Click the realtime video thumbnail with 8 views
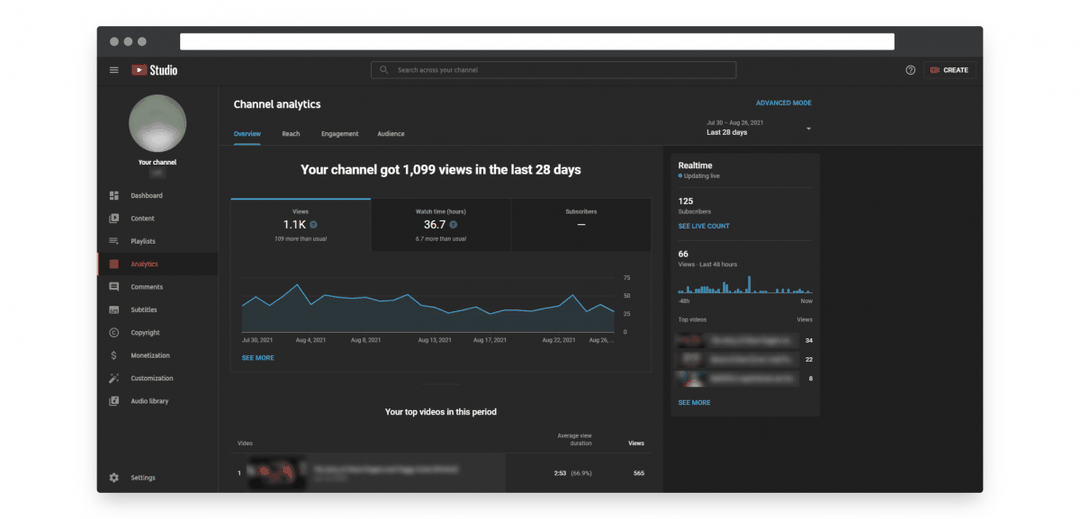Screen dimensions: 1080x519 [689, 379]
